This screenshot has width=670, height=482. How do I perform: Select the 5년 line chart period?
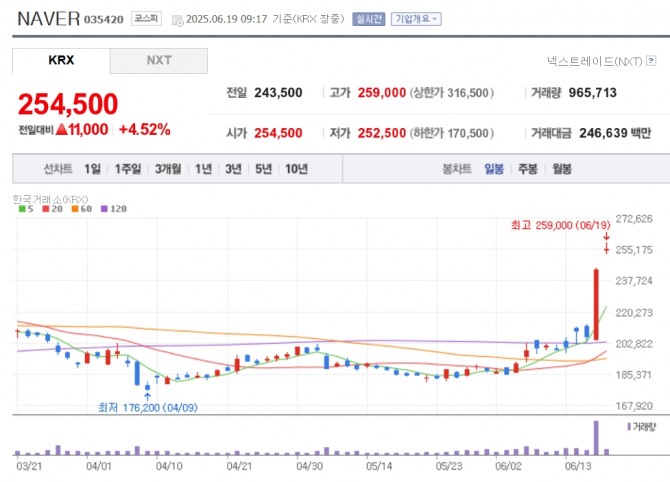pyautogui.click(x=263, y=169)
